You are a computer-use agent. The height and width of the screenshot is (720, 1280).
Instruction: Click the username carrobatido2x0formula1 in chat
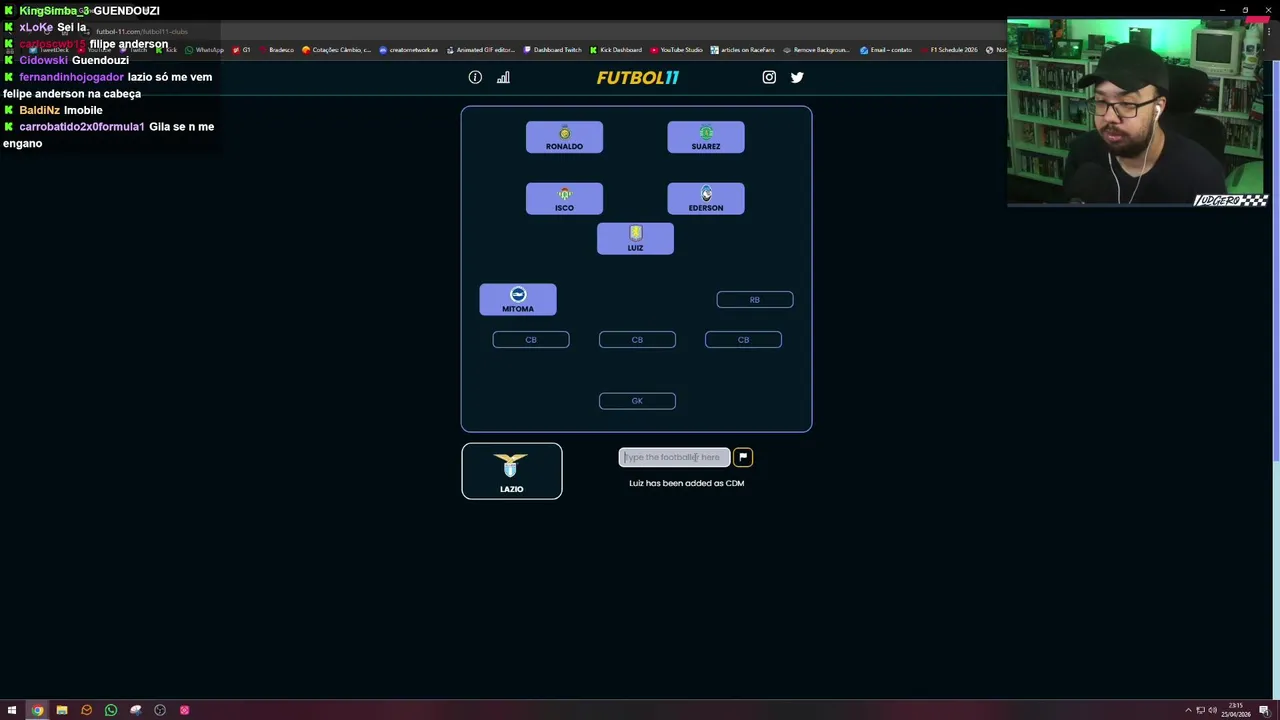pos(82,127)
